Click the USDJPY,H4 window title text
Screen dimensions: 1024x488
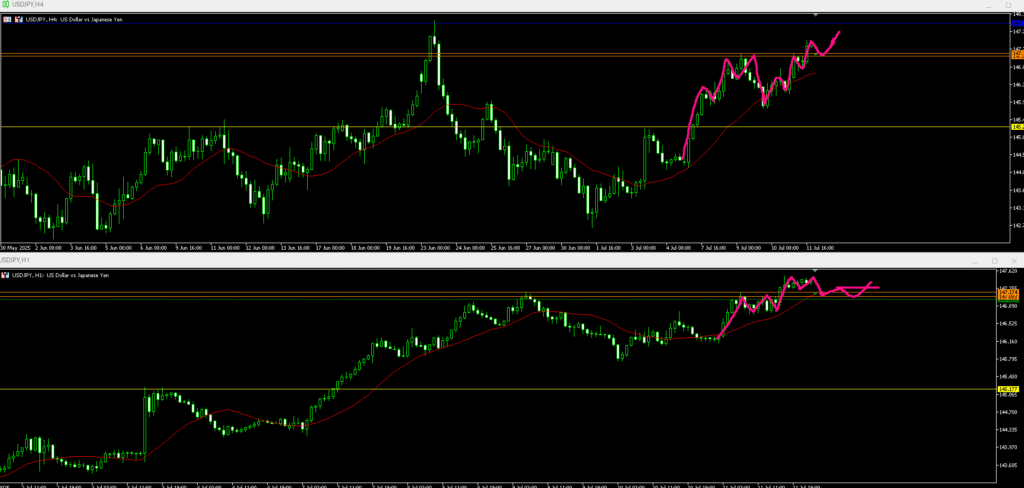tap(27, 4)
